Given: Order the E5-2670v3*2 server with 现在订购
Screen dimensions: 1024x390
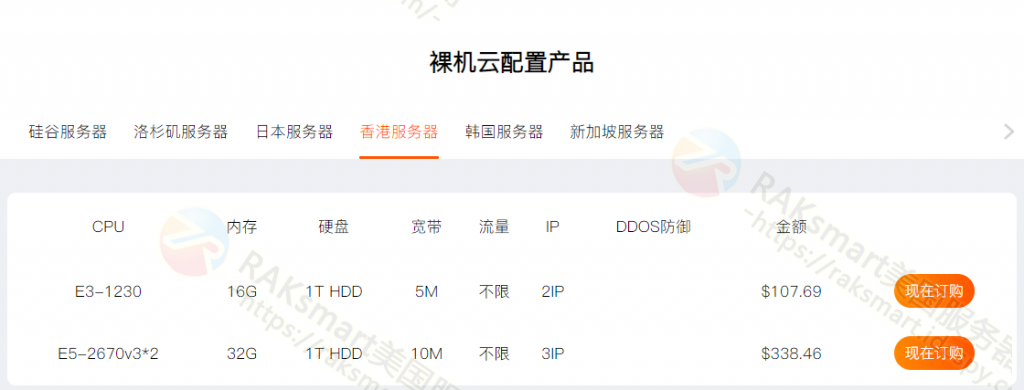Looking at the screenshot, I should 934,353.
